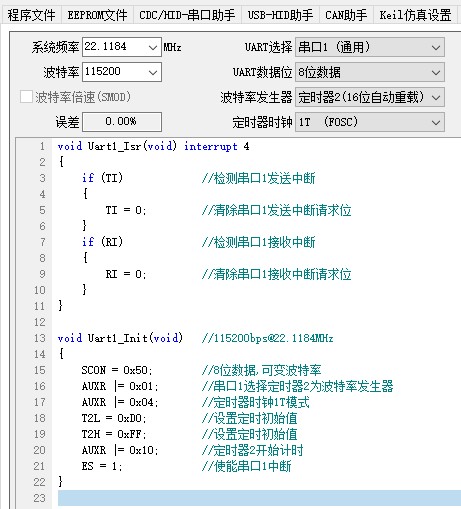Screen dimensions: 461x509
Task: Click the 'AUXR |= 0x01;' line
Action: tap(120, 386)
